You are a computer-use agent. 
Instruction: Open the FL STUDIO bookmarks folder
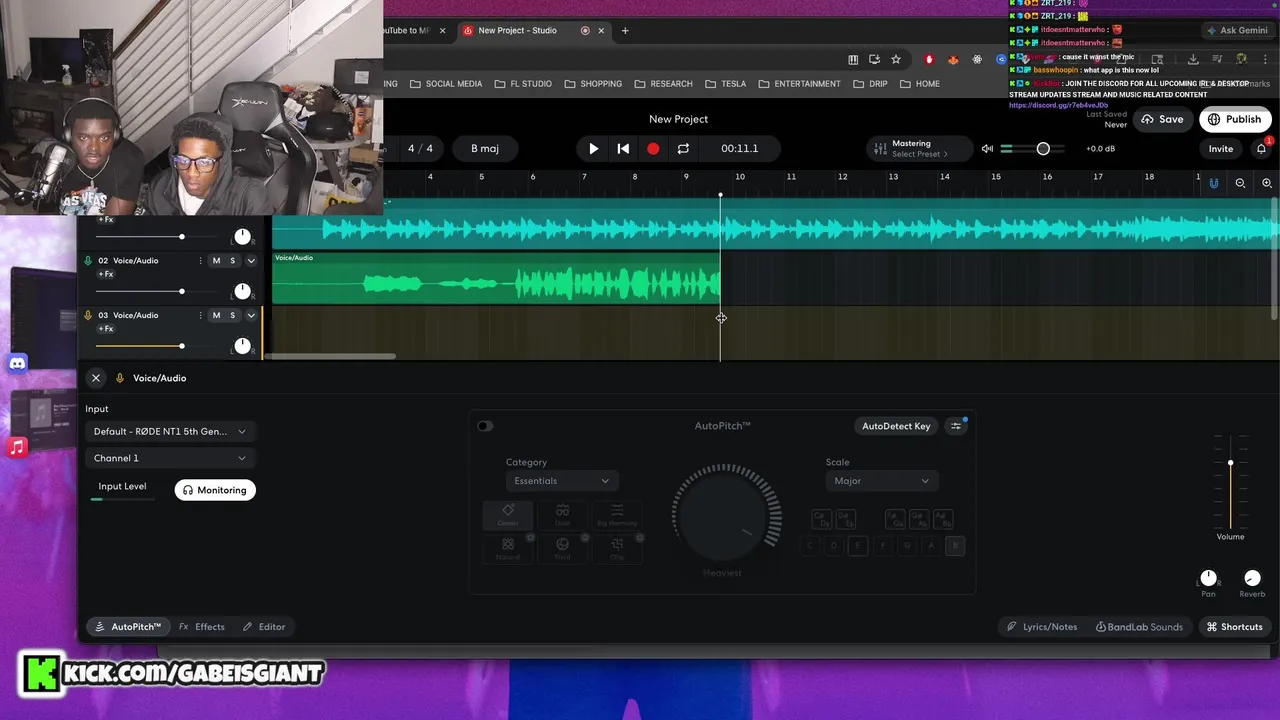pyautogui.click(x=522, y=84)
